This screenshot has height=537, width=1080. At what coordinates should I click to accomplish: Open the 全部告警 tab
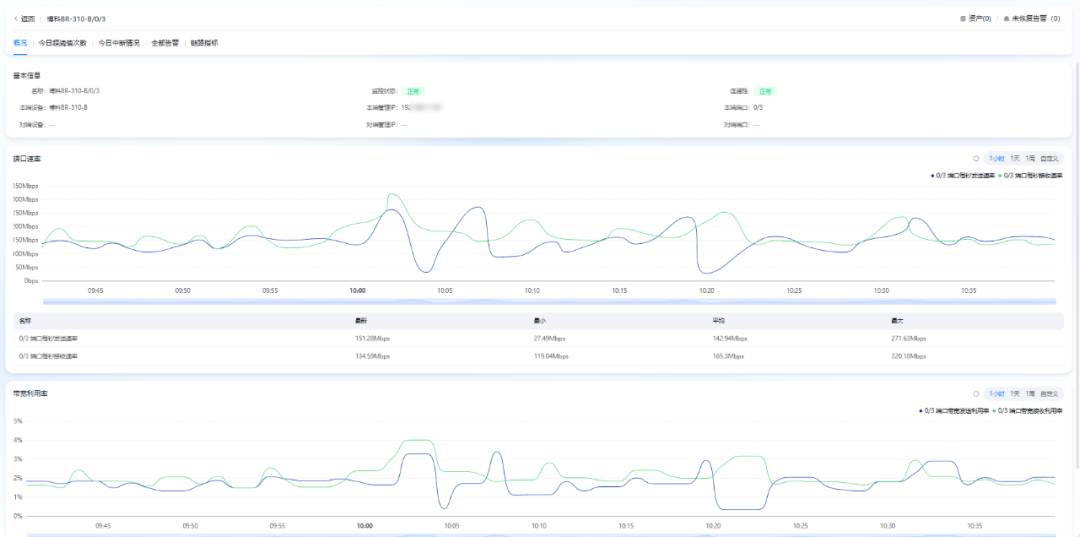coord(165,43)
